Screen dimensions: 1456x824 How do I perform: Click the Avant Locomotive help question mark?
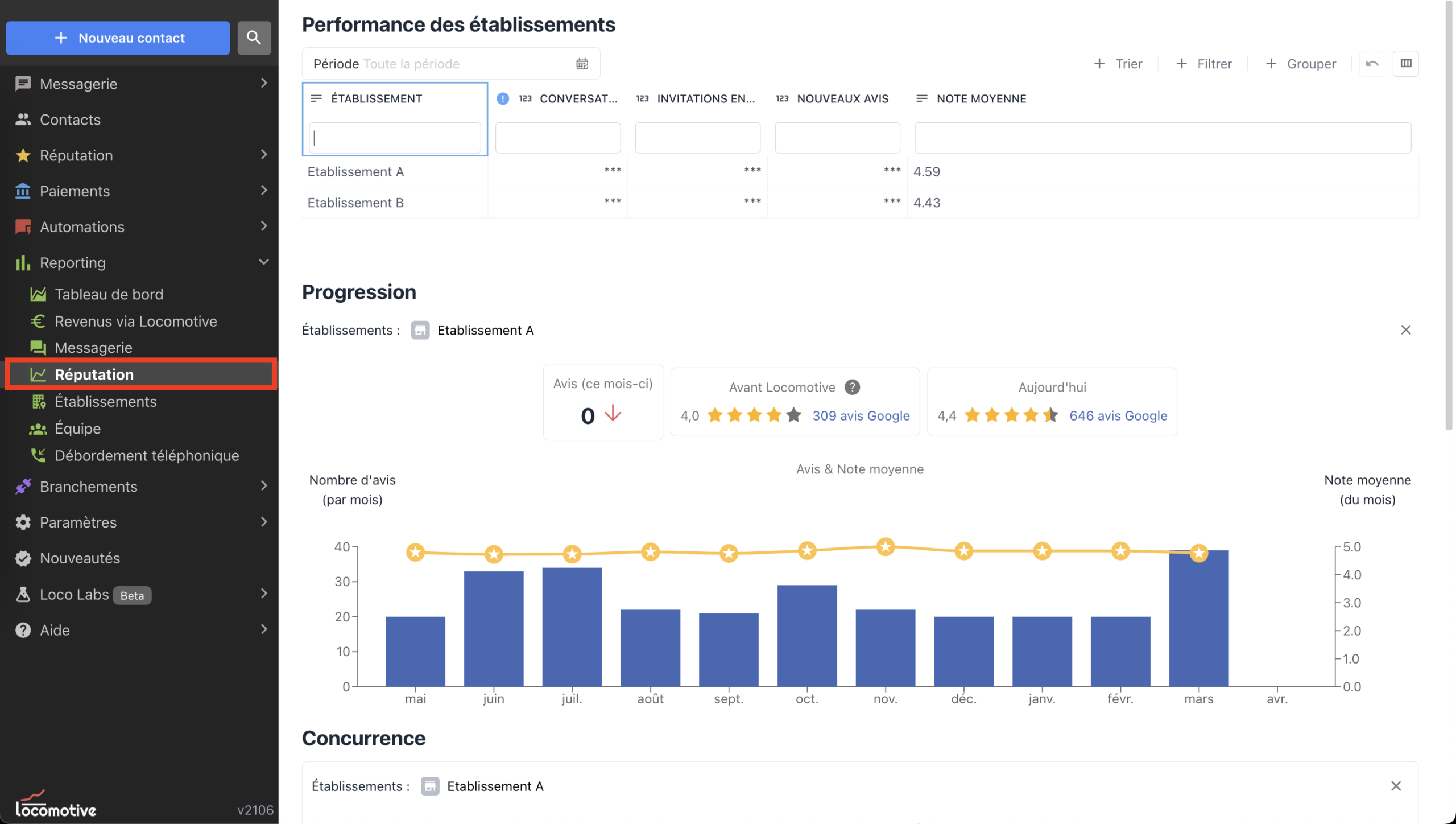[852, 387]
